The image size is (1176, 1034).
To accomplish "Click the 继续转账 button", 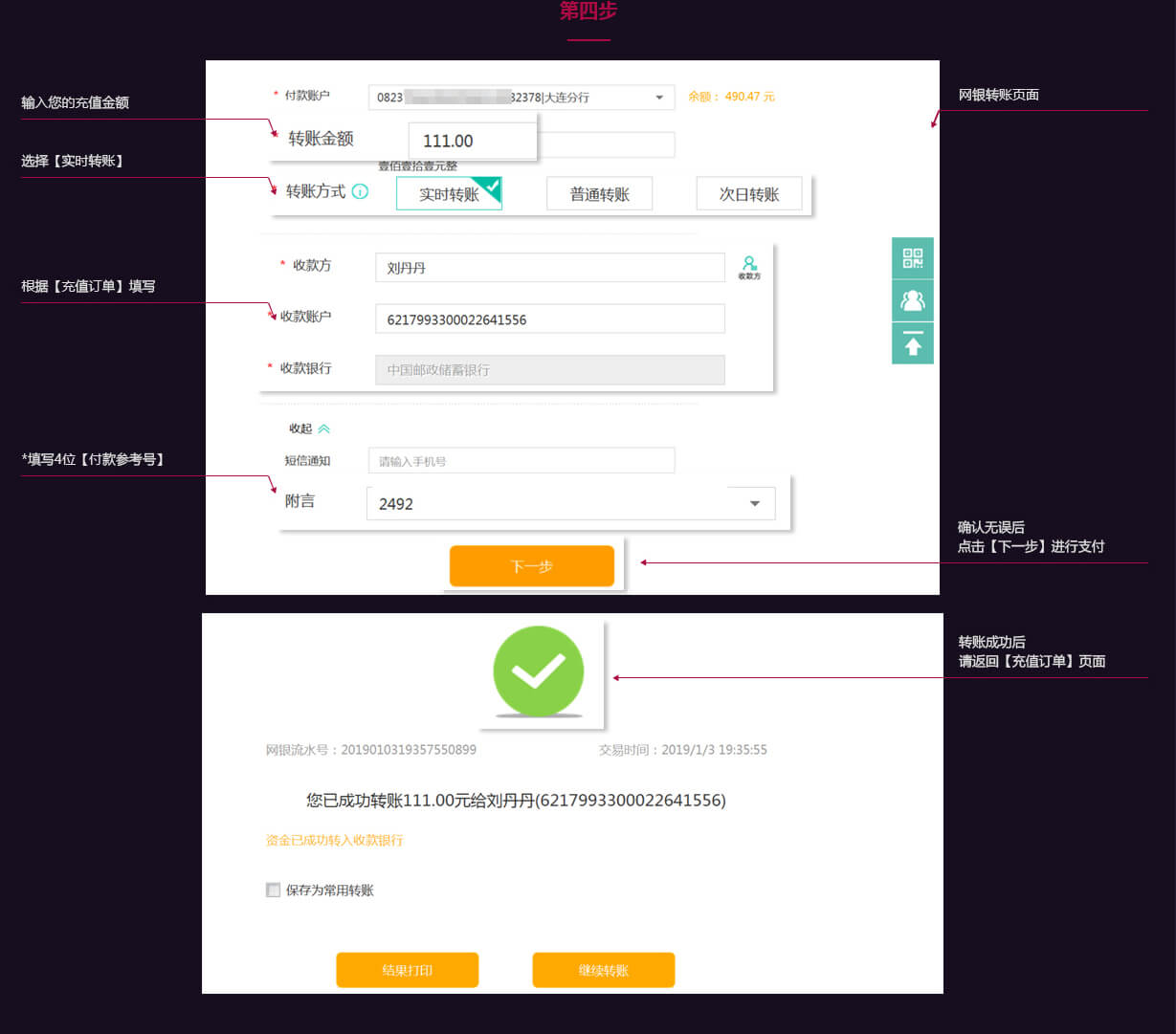I will click(x=603, y=970).
